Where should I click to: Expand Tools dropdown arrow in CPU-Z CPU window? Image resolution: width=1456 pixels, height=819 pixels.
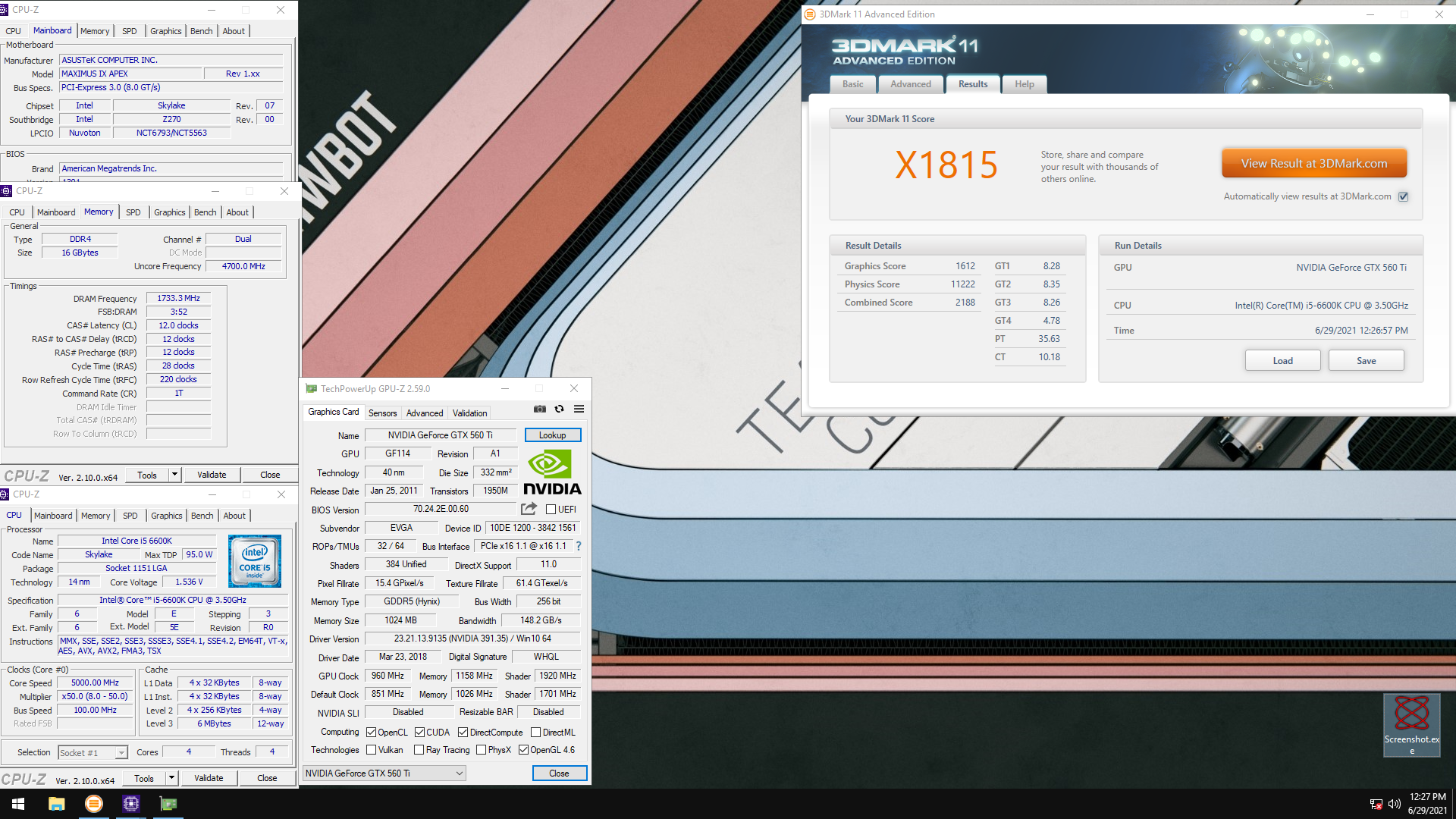pyautogui.click(x=171, y=778)
